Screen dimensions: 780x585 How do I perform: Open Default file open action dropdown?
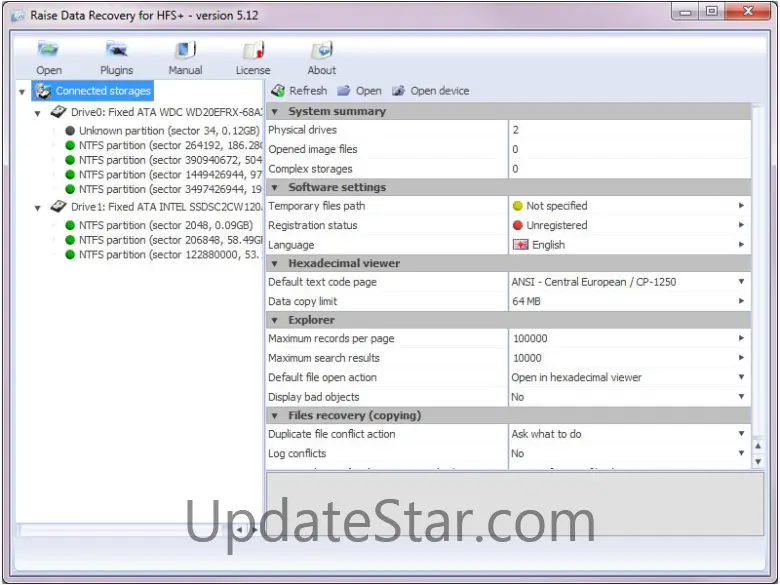click(x=741, y=377)
